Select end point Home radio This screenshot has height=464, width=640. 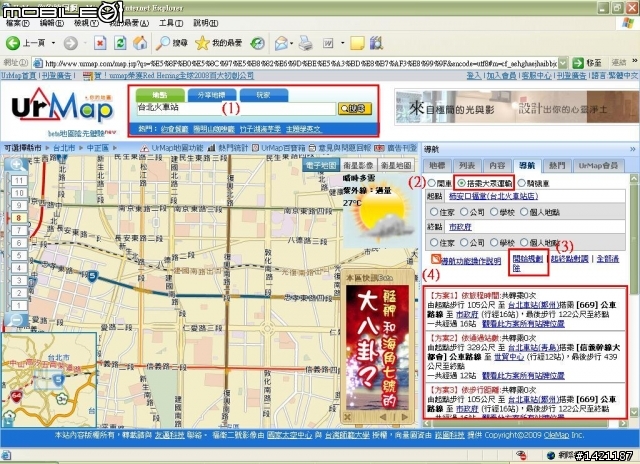[x=433, y=242]
